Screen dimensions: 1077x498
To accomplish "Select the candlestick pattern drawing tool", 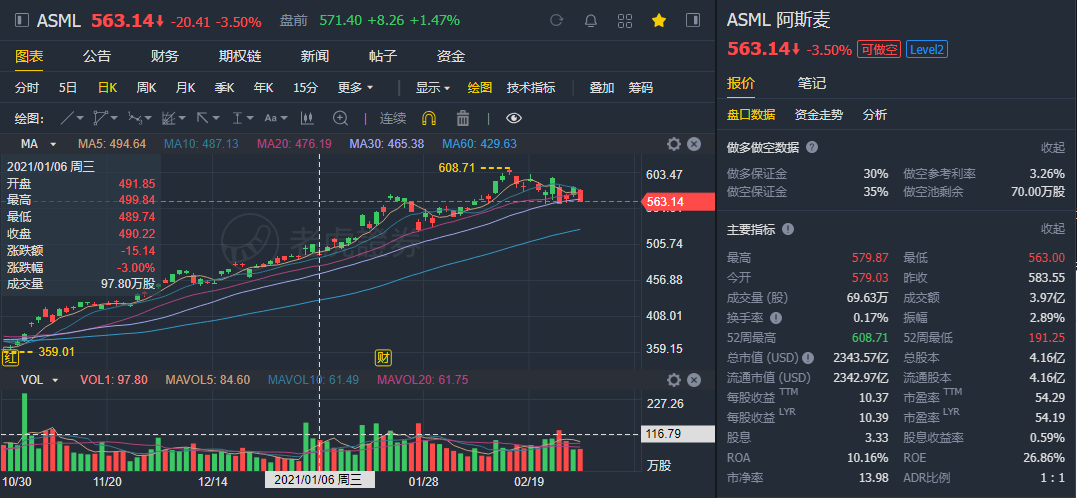I will click(307, 118).
